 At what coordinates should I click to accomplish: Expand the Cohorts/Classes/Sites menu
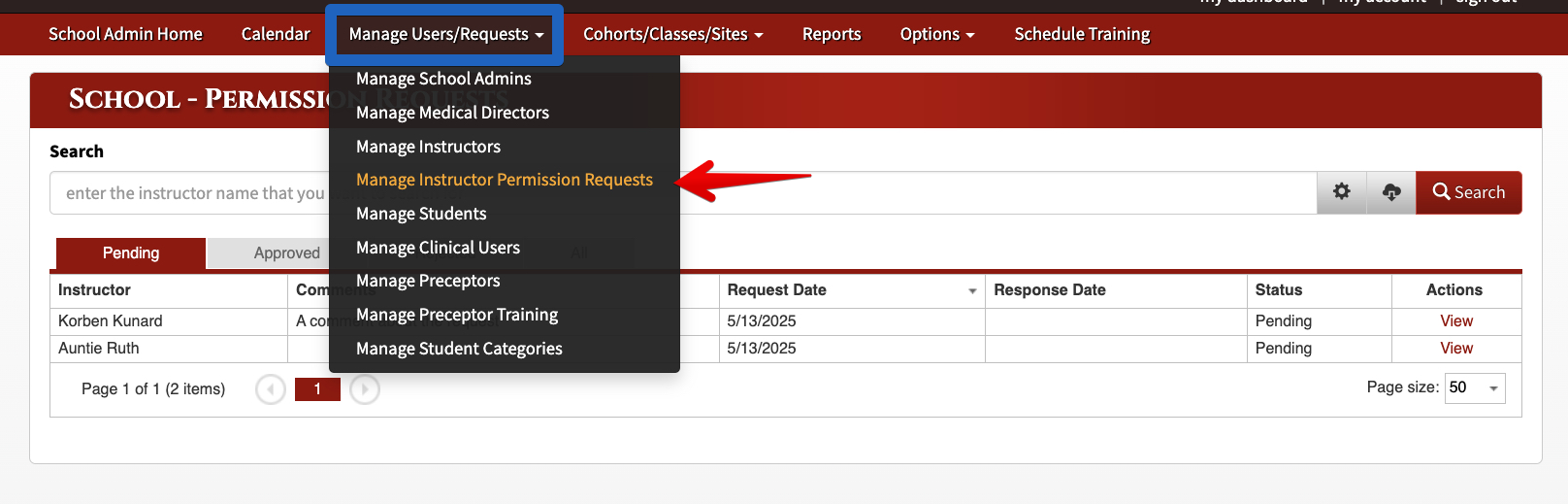(x=673, y=34)
